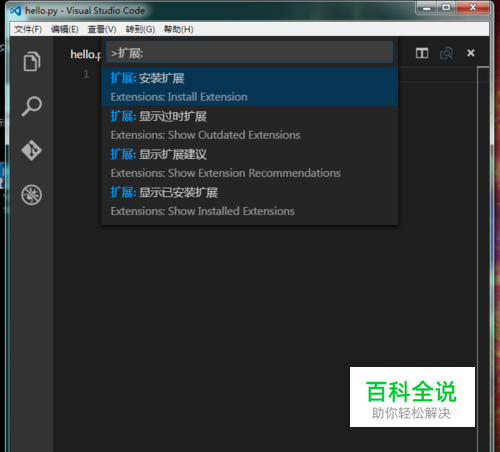Click line number 1 in the editor gutter

[x=86, y=74]
